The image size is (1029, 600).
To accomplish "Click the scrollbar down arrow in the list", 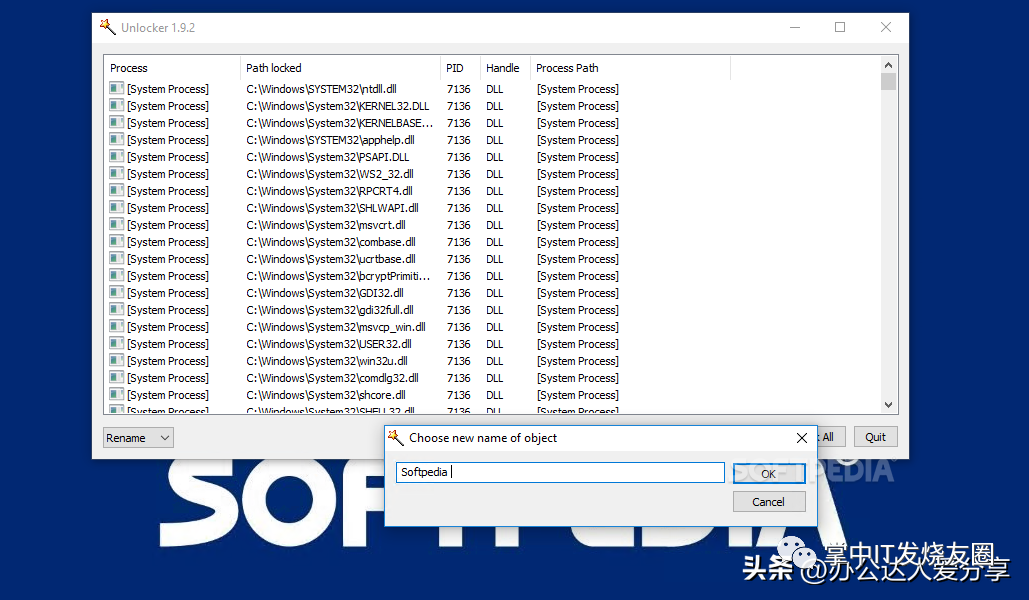I will (889, 405).
